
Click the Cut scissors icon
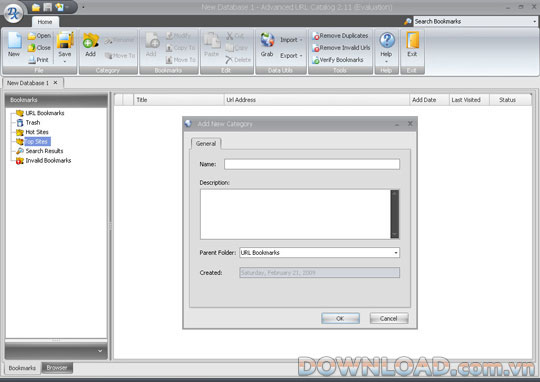230,35
